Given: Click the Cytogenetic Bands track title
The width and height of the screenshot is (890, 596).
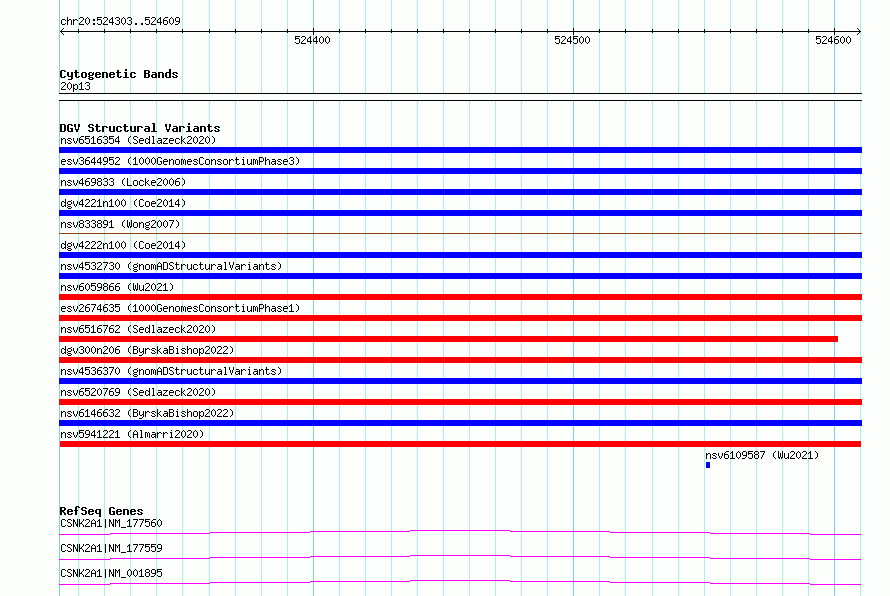Looking at the screenshot, I should coord(119,74).
